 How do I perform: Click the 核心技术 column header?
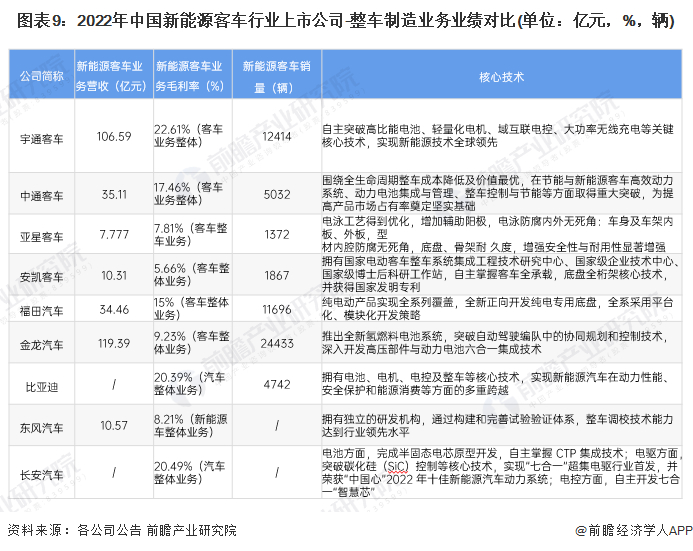click(x=501, y=77)
